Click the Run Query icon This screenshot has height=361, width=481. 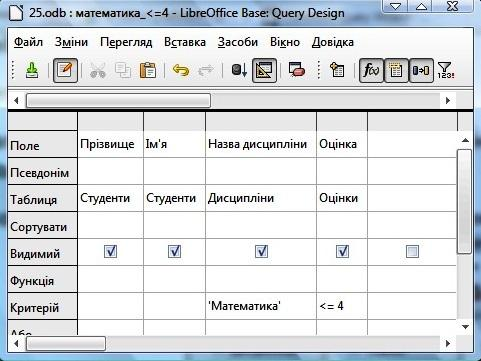(239, 70)
